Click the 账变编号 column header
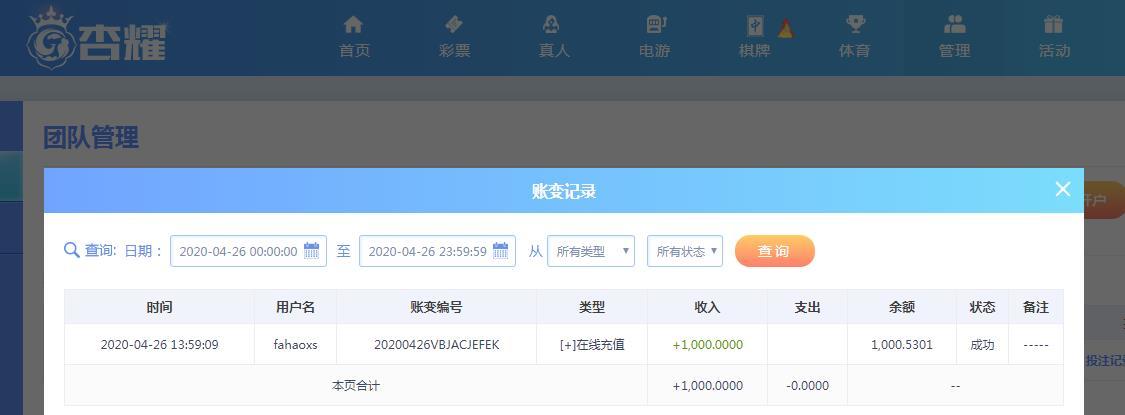The image size is (1125, 415). pos(436,307)
